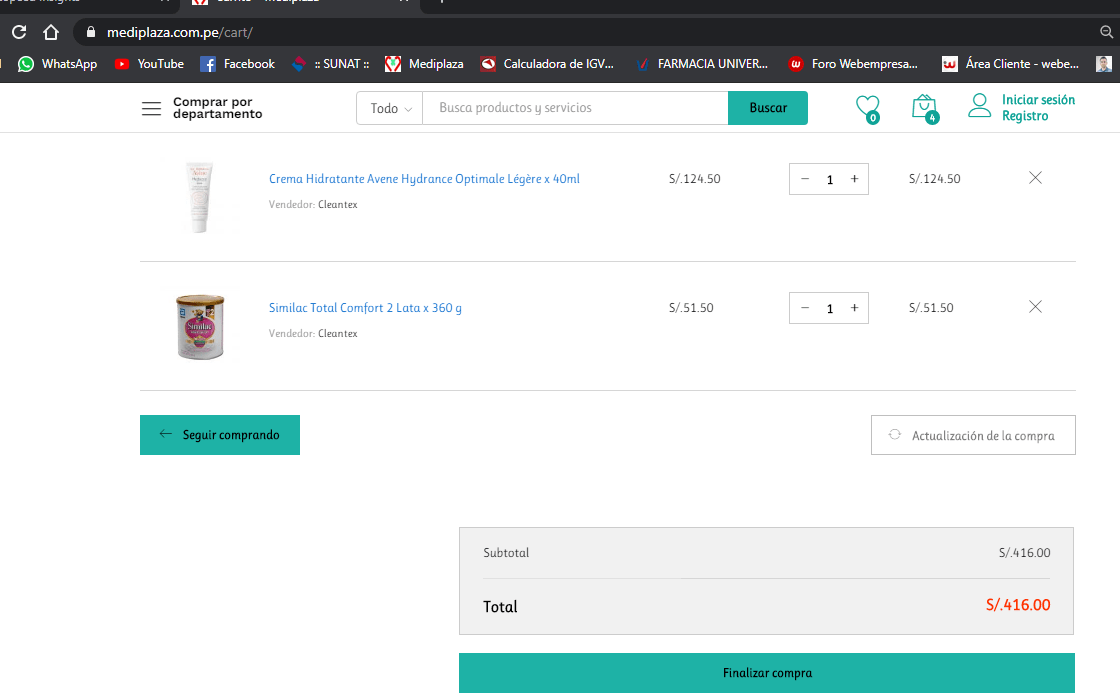Viewport: 1120px width, 695px height.
Task: Focus the product search field
Action: pos(575,108)
